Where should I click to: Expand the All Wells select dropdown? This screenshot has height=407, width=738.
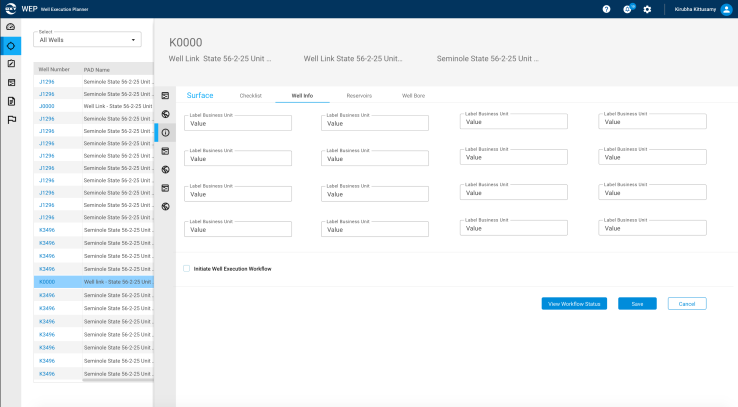coord(88,40)
